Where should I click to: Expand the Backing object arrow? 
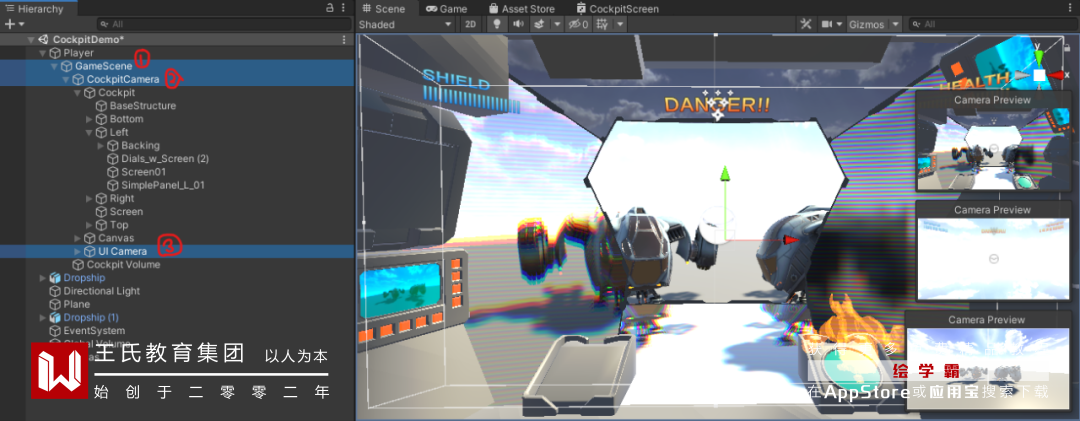tap(101, 145)
